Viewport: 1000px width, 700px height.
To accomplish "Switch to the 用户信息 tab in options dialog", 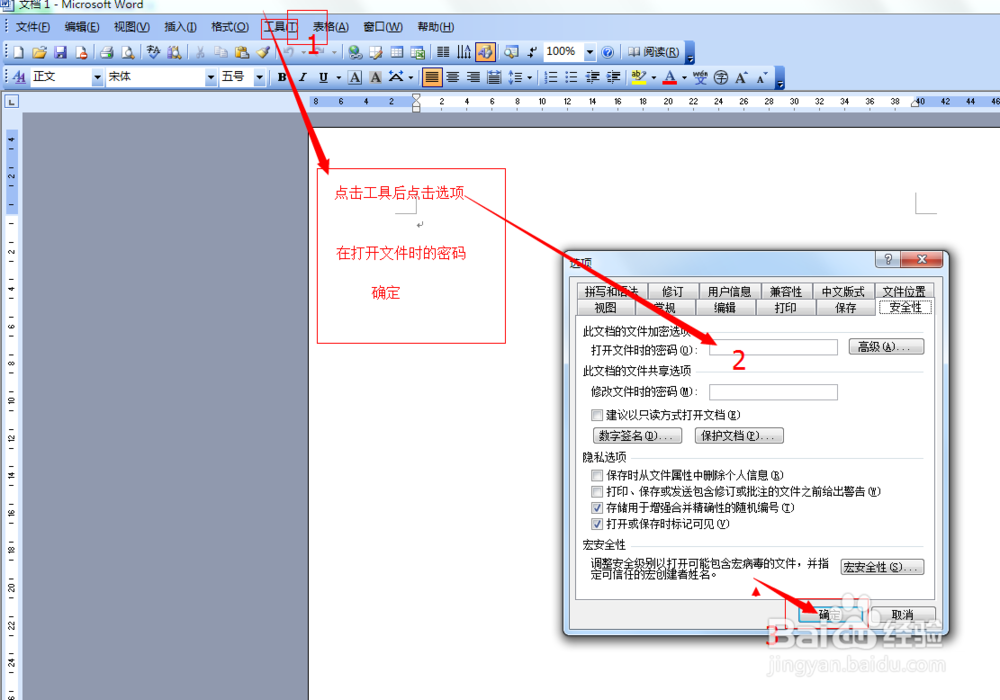I will 729,291.
